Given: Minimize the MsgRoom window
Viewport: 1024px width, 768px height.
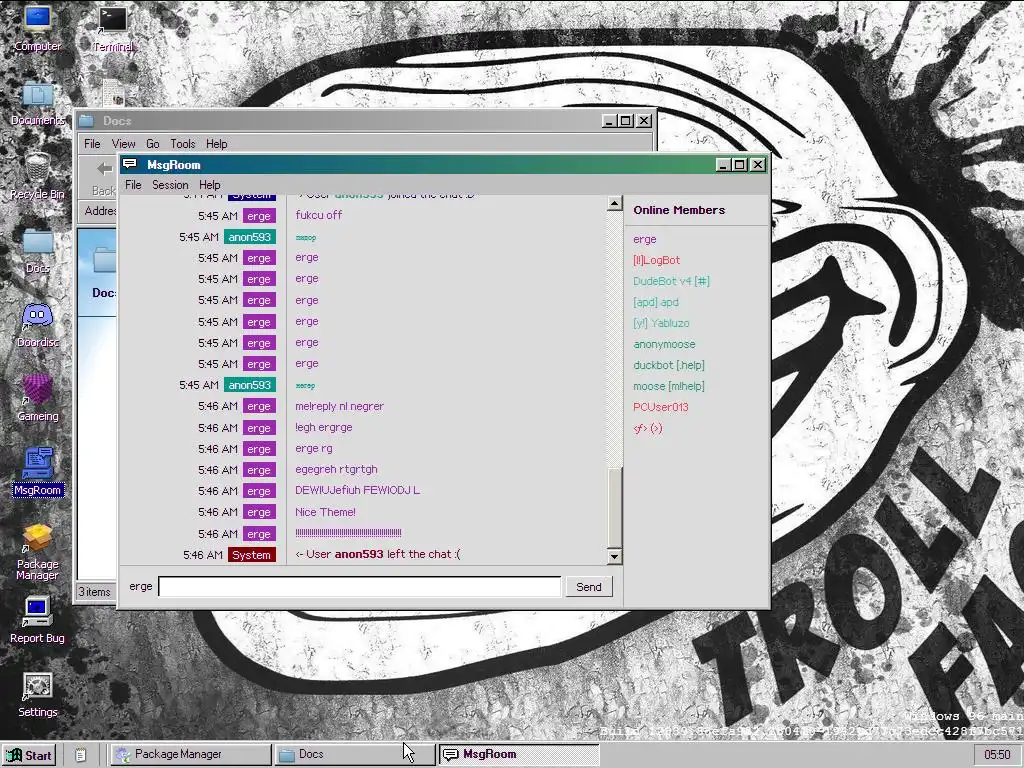Looking at the screenshot, I should coord(722,165).
